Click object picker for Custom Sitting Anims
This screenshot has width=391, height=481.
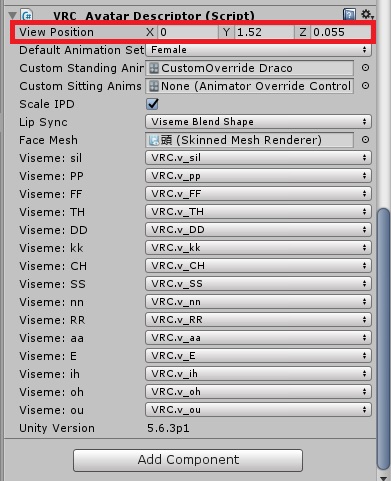365,86
